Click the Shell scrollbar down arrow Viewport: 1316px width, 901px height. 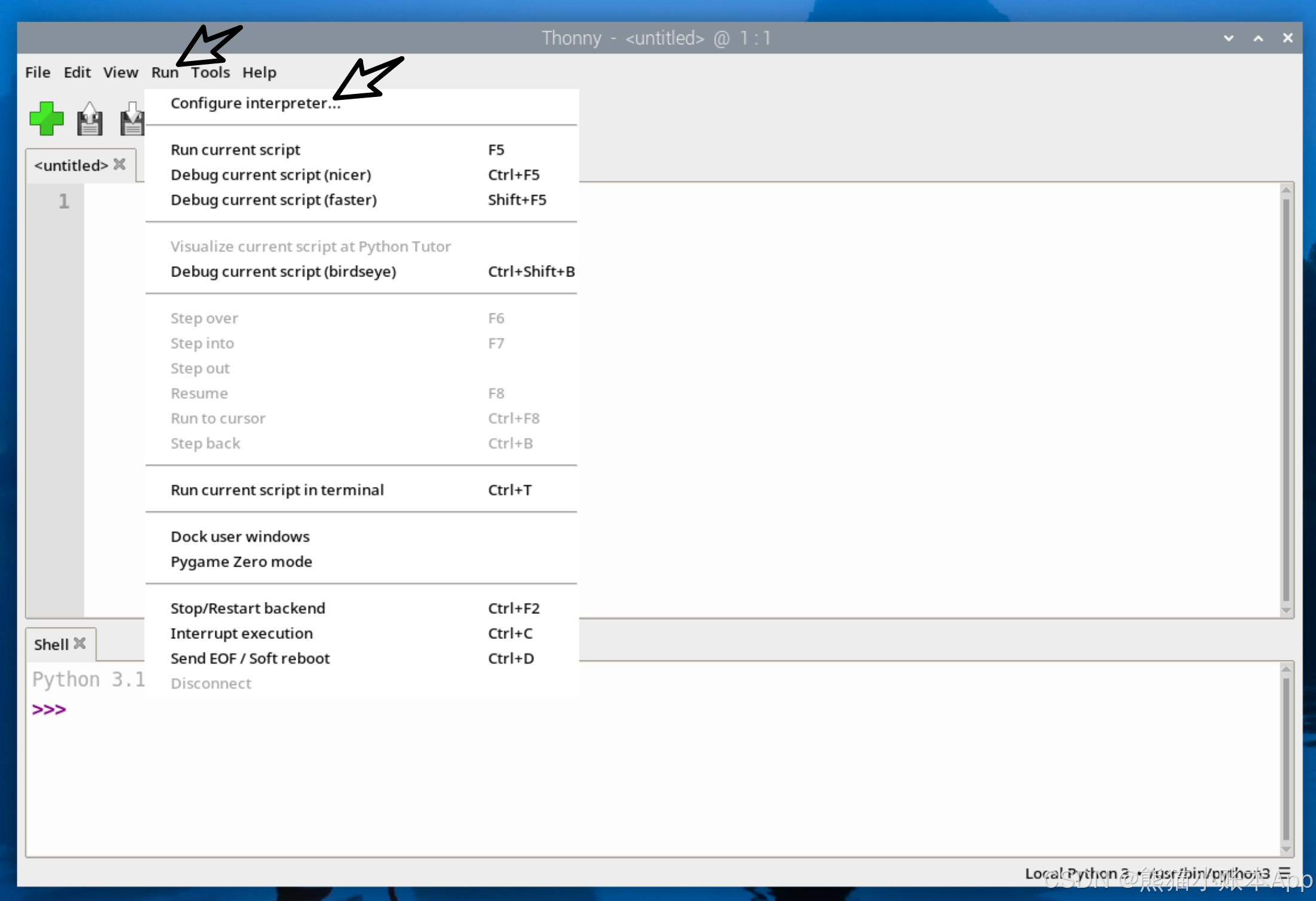[1286, 849]
